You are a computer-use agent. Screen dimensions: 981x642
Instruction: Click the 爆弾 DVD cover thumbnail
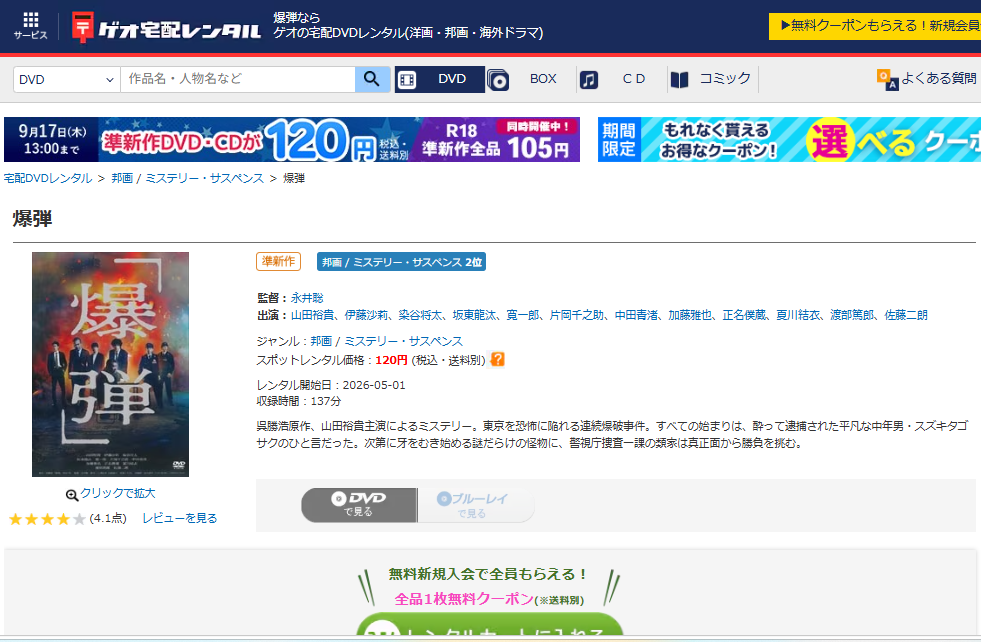click(110, 364)
